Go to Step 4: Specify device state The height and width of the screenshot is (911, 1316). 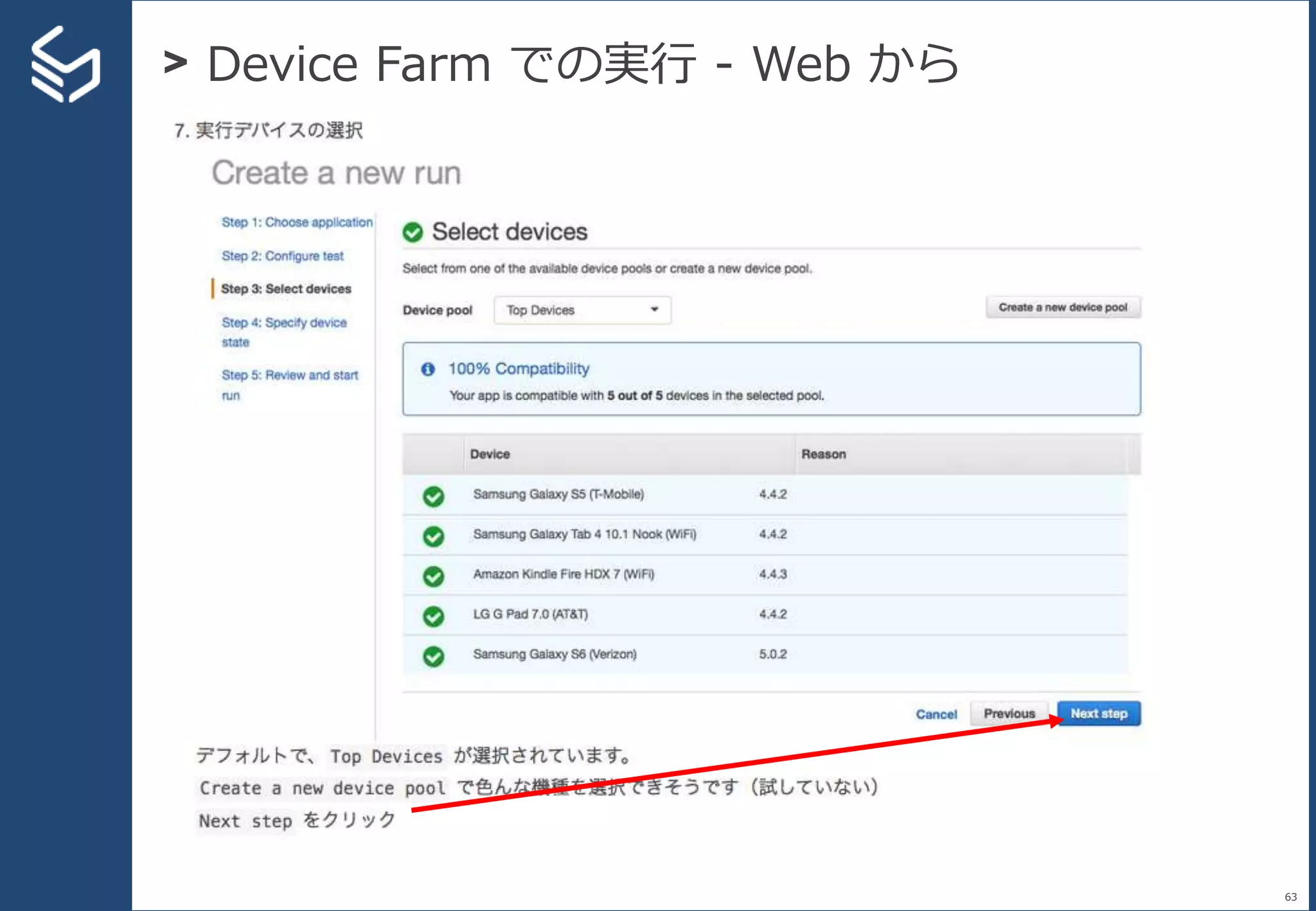[284, 332]
